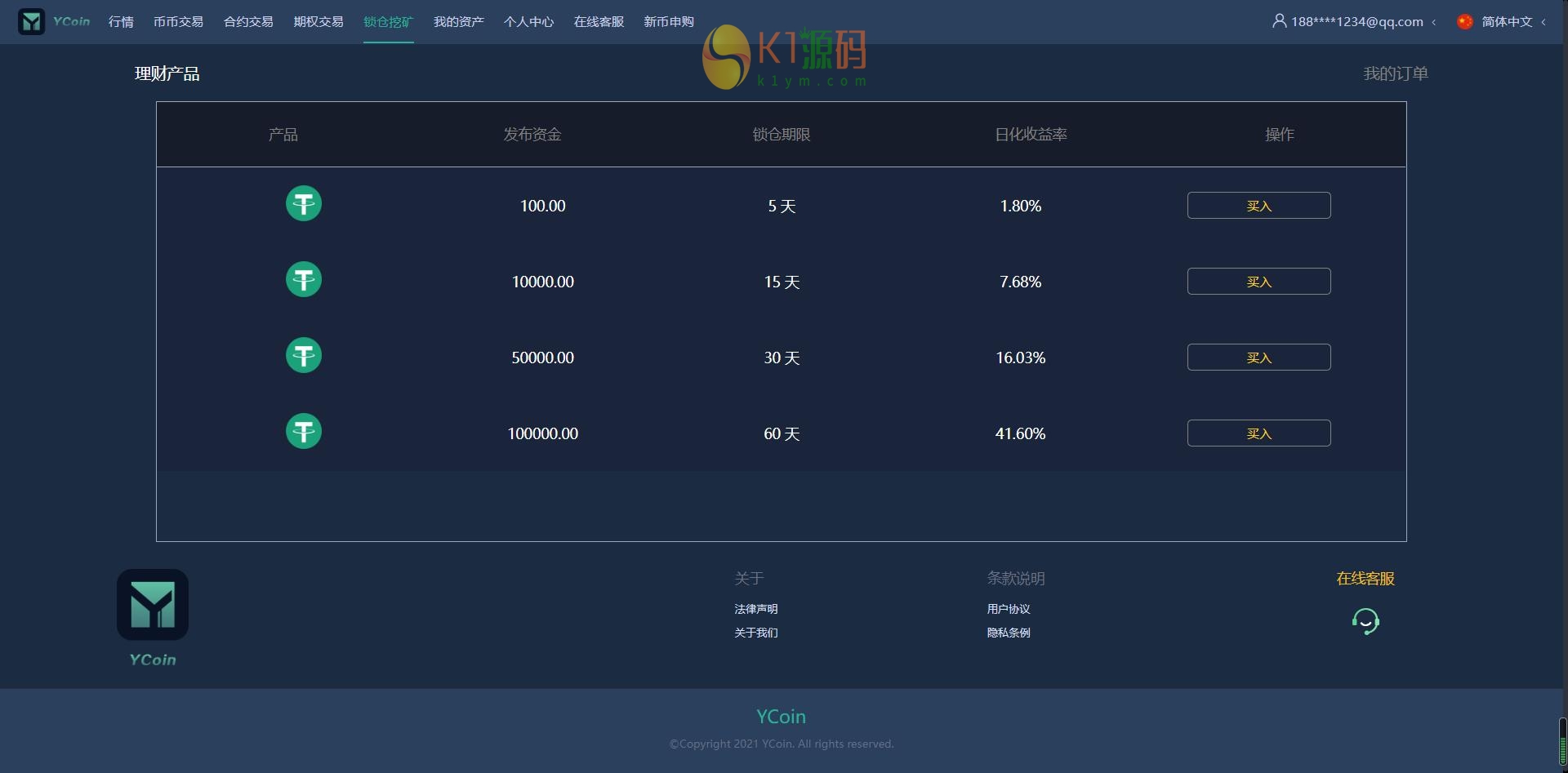Click the user profile icon

[1279, 21]
